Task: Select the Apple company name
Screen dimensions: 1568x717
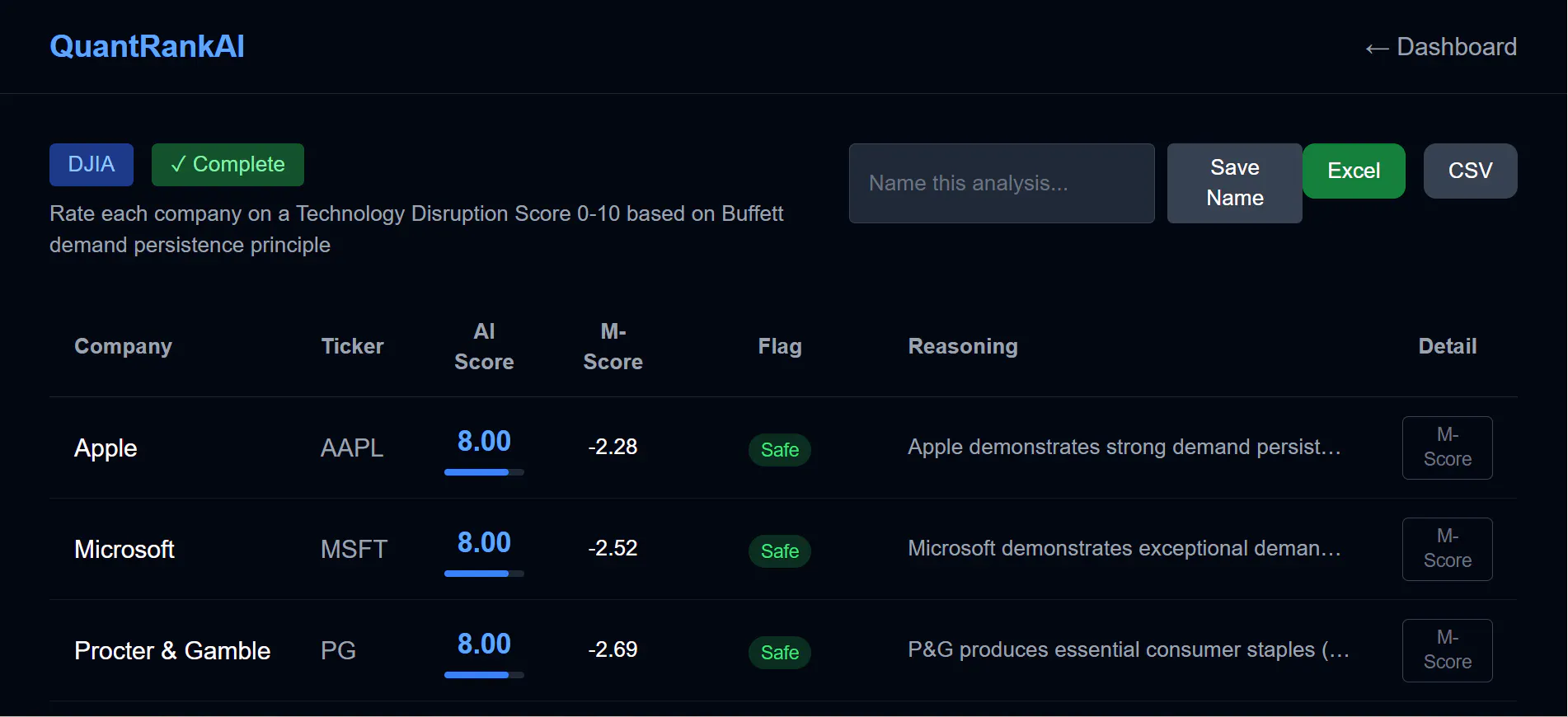Action: click(106, 448)
